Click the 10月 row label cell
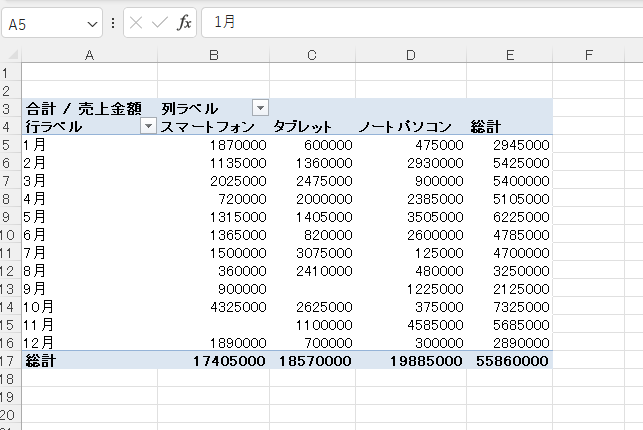 click(x=90, y=307)
